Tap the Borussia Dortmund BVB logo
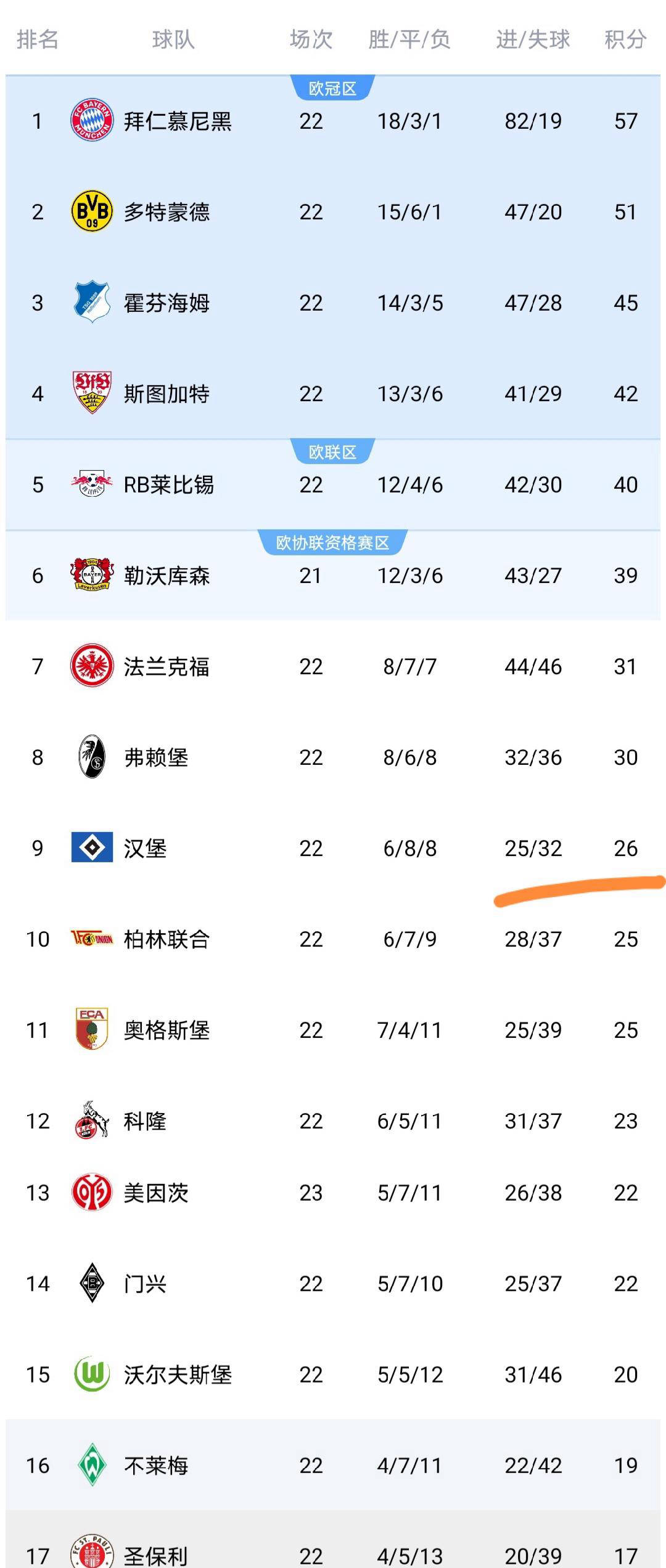 (x=92, y=211)
